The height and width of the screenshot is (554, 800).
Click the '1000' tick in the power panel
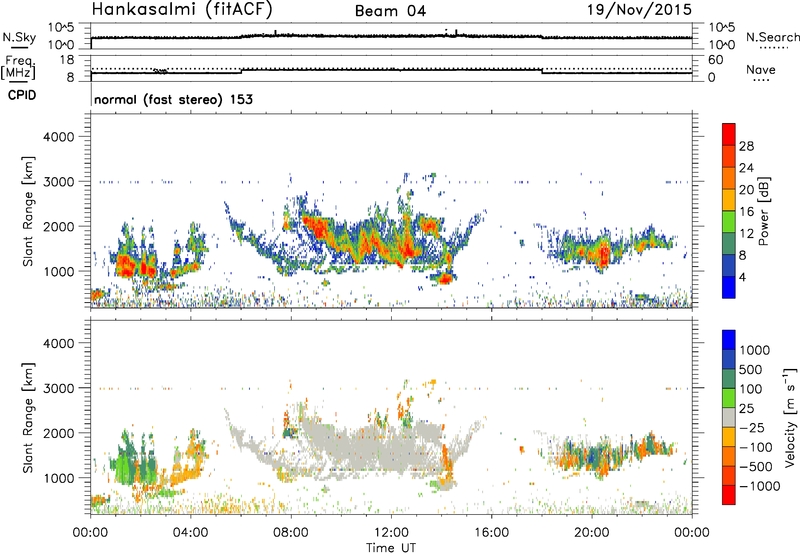58,271
